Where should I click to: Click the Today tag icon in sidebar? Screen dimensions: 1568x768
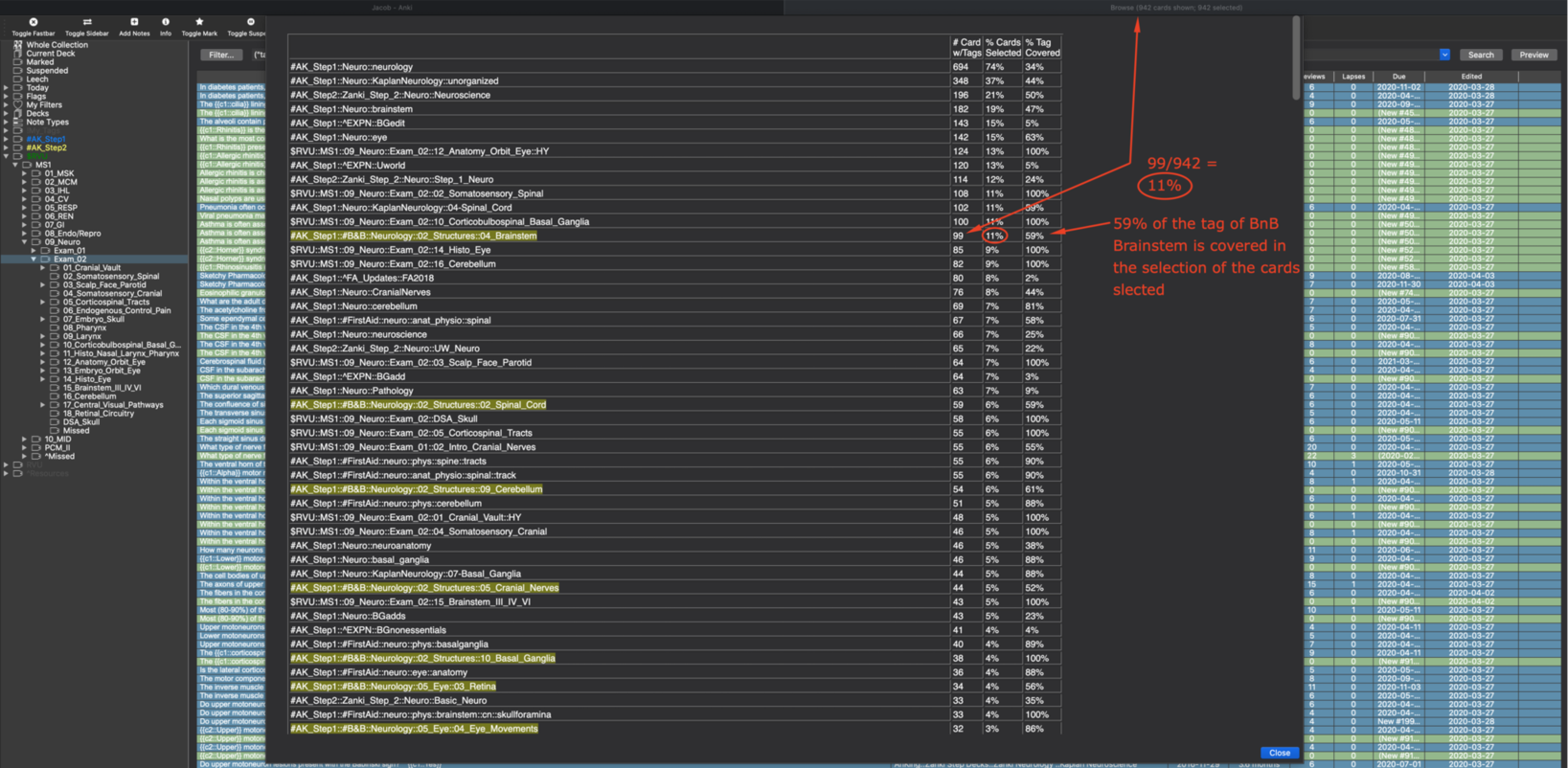coord(17,88)
